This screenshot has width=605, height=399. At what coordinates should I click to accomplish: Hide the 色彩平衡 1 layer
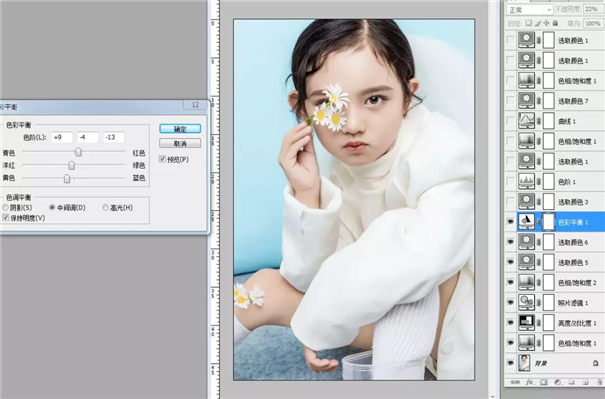click(510, 222)
